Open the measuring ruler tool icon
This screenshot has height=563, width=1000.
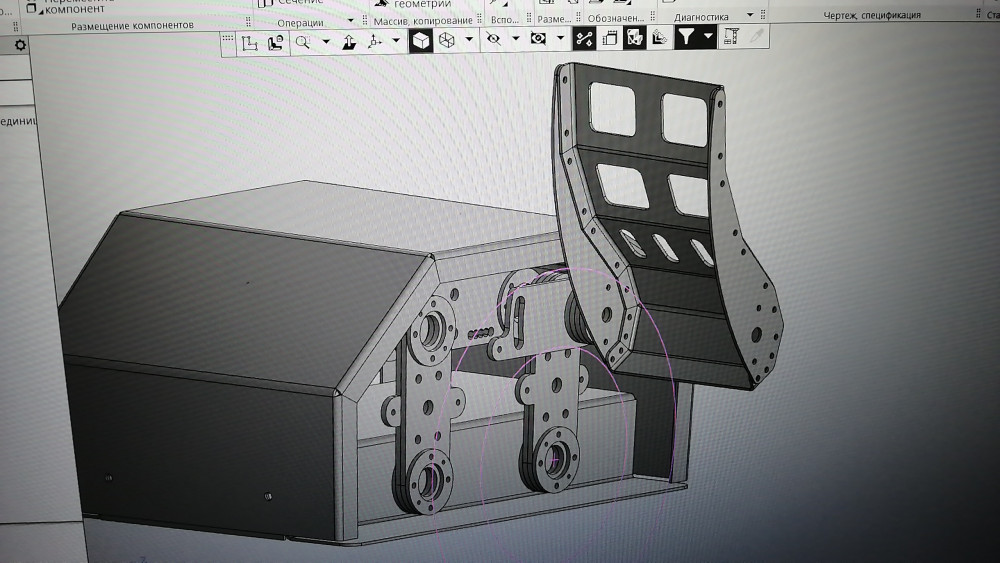click(731, 38)
